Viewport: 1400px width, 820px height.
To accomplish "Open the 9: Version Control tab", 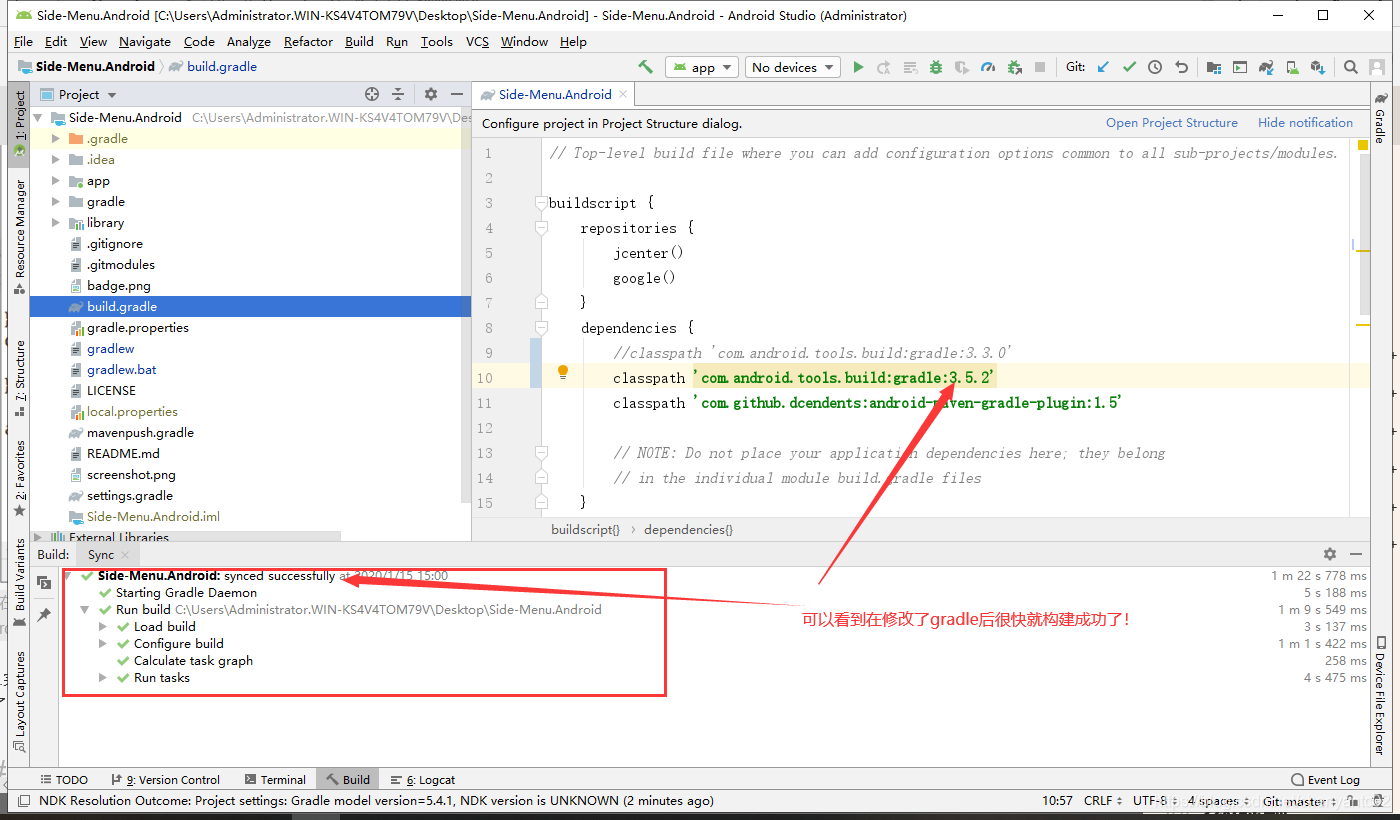I will click(166, 779).
